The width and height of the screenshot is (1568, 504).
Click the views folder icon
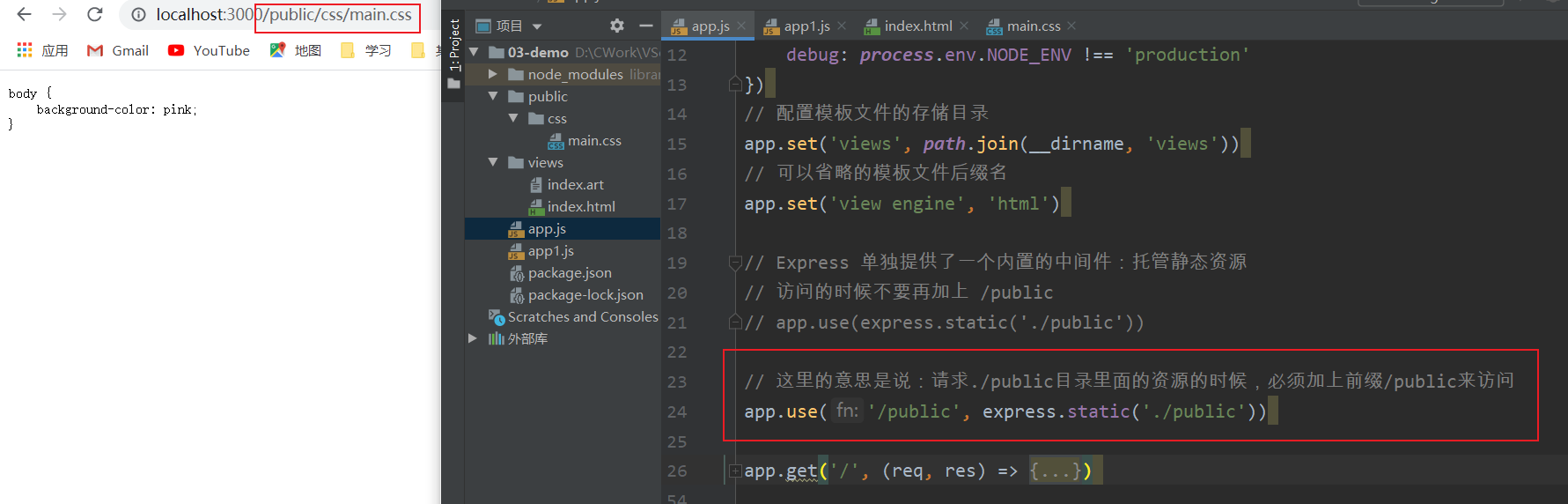point(517,162)
